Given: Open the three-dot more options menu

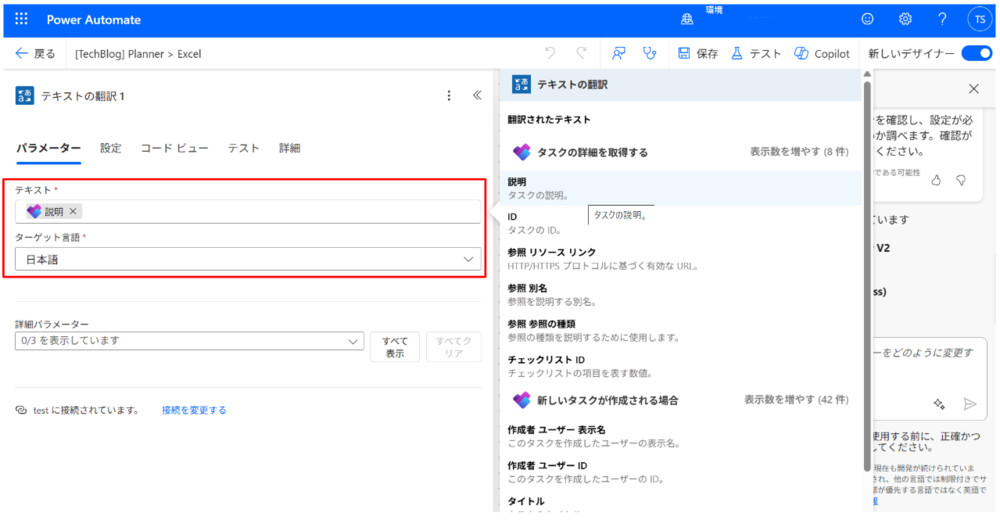Looking at the screenshot, I should pyautogui.click(x=449, y=96).
